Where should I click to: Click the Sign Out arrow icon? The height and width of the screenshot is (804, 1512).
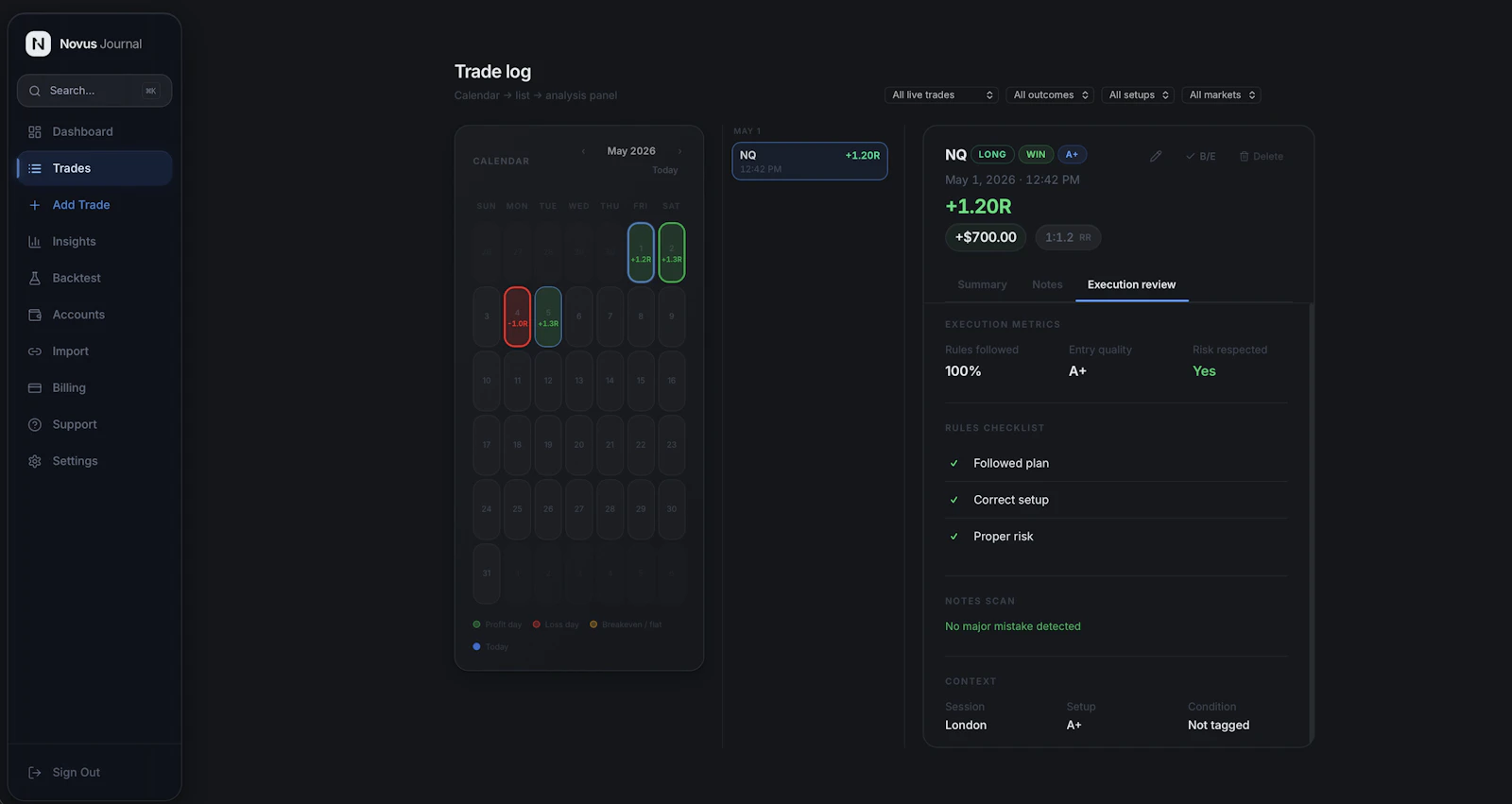pos(35,772)
